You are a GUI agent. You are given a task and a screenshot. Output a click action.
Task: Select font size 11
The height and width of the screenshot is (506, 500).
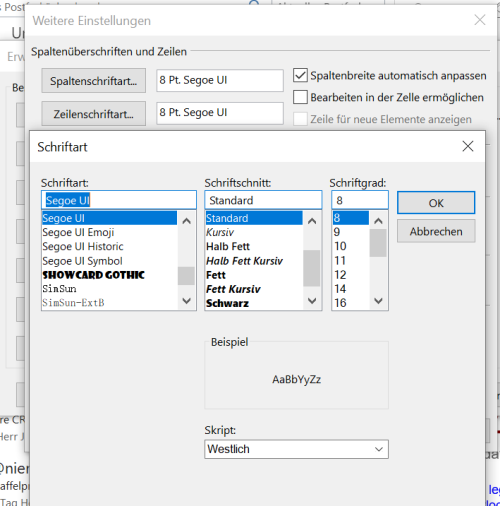coord(351,261)
